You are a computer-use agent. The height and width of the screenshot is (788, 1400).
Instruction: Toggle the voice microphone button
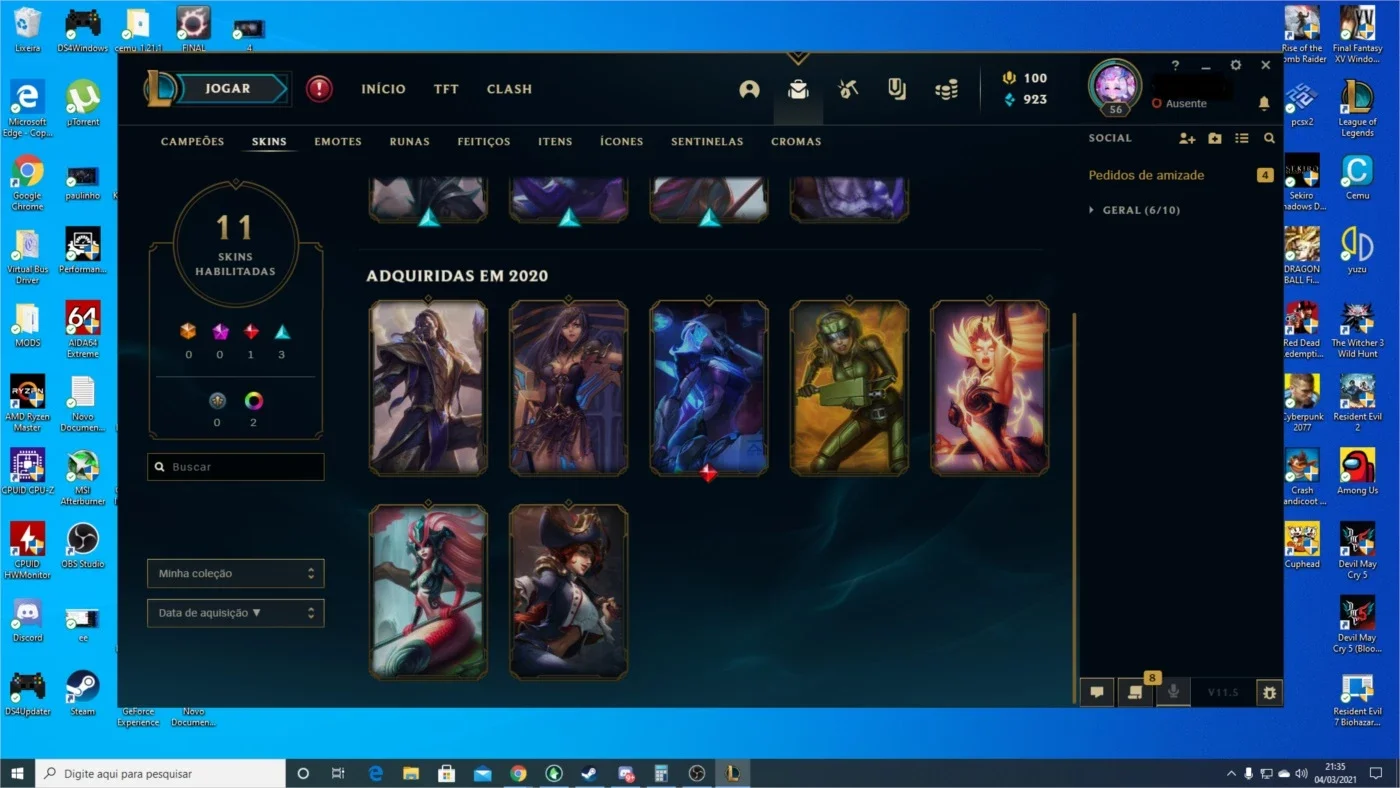[1173, 692]
